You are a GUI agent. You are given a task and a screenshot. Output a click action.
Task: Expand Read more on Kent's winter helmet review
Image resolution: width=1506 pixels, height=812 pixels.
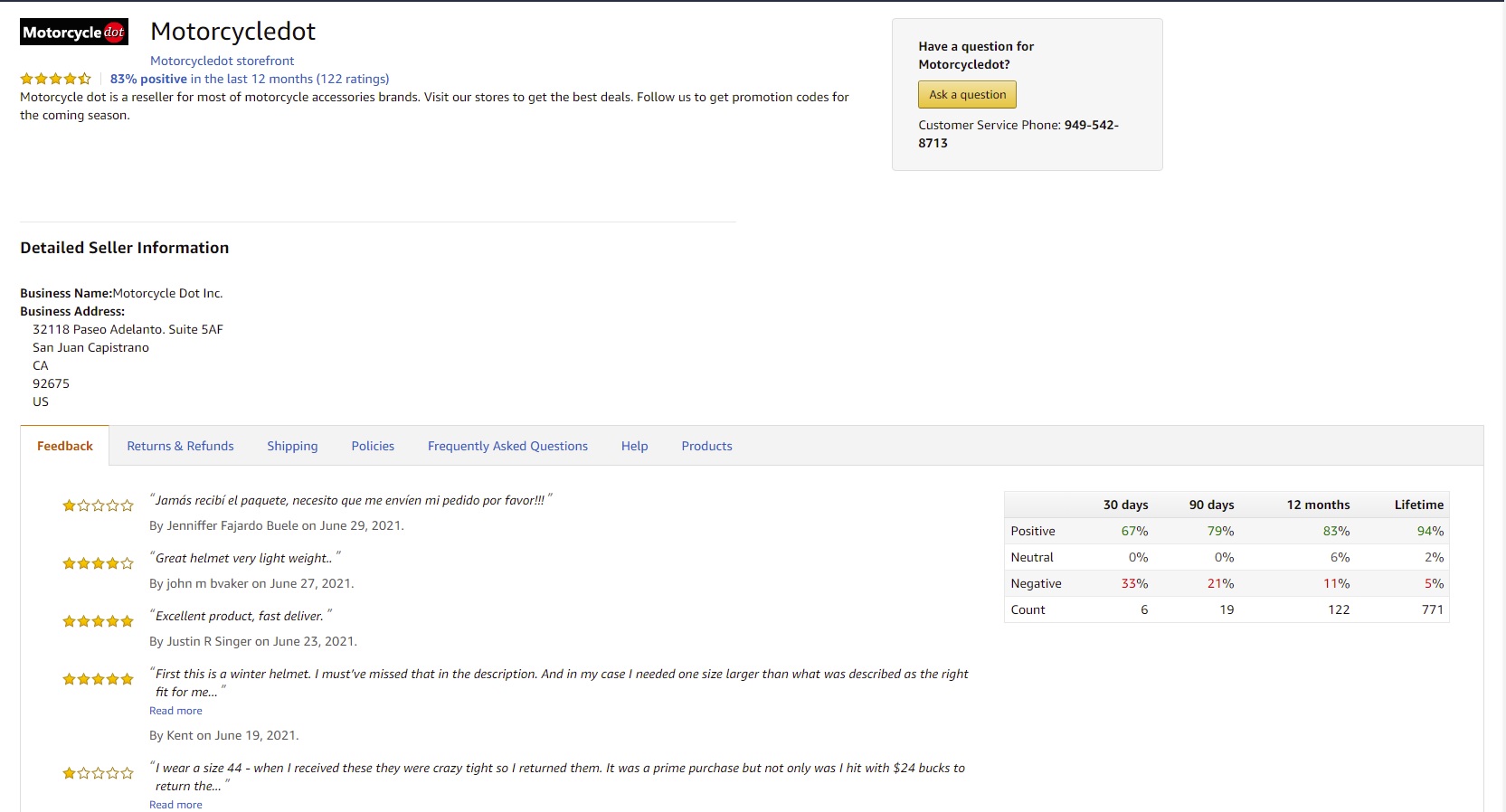[175, 711]
